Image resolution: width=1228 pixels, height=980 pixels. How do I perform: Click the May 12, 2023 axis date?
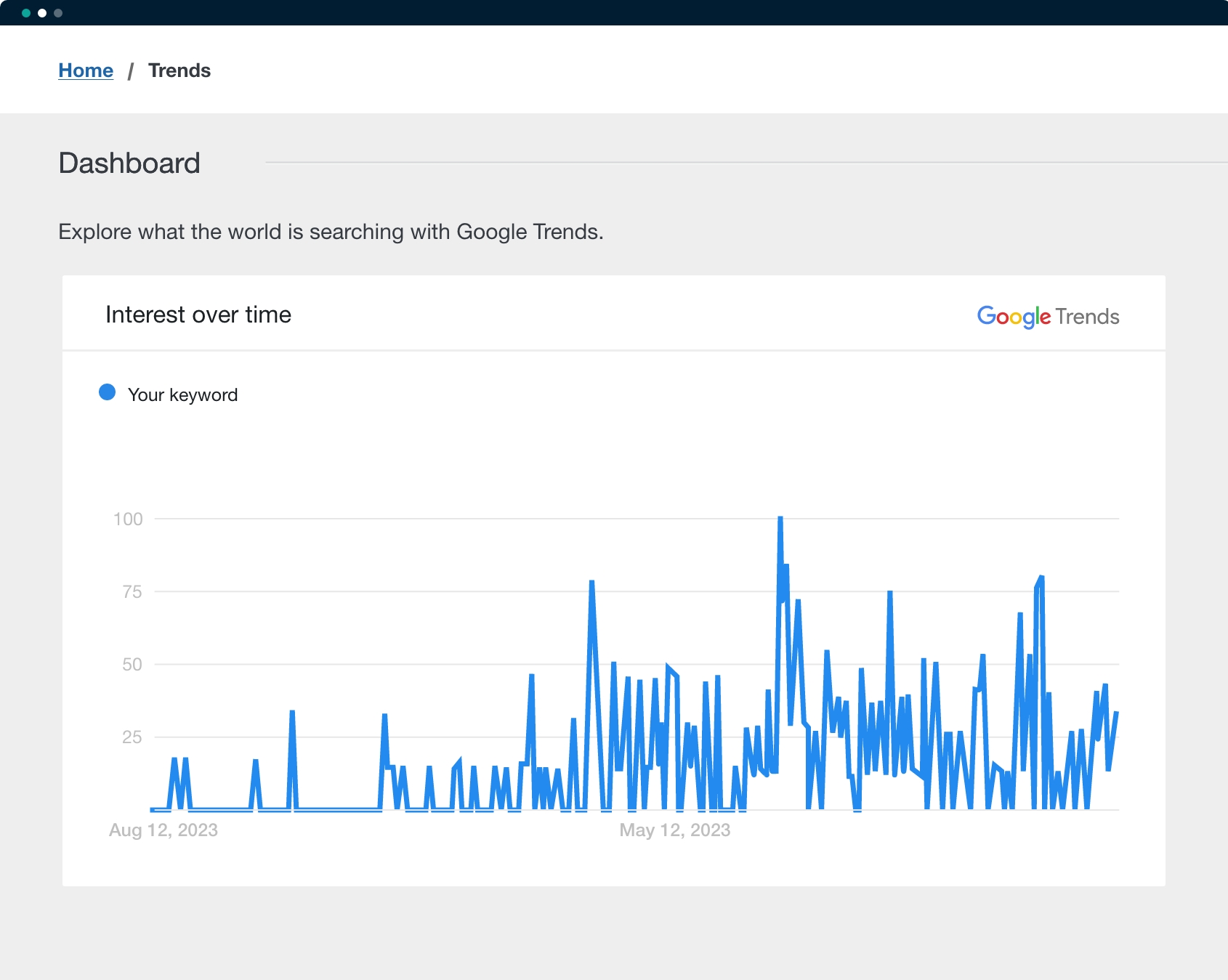(675, 830)
